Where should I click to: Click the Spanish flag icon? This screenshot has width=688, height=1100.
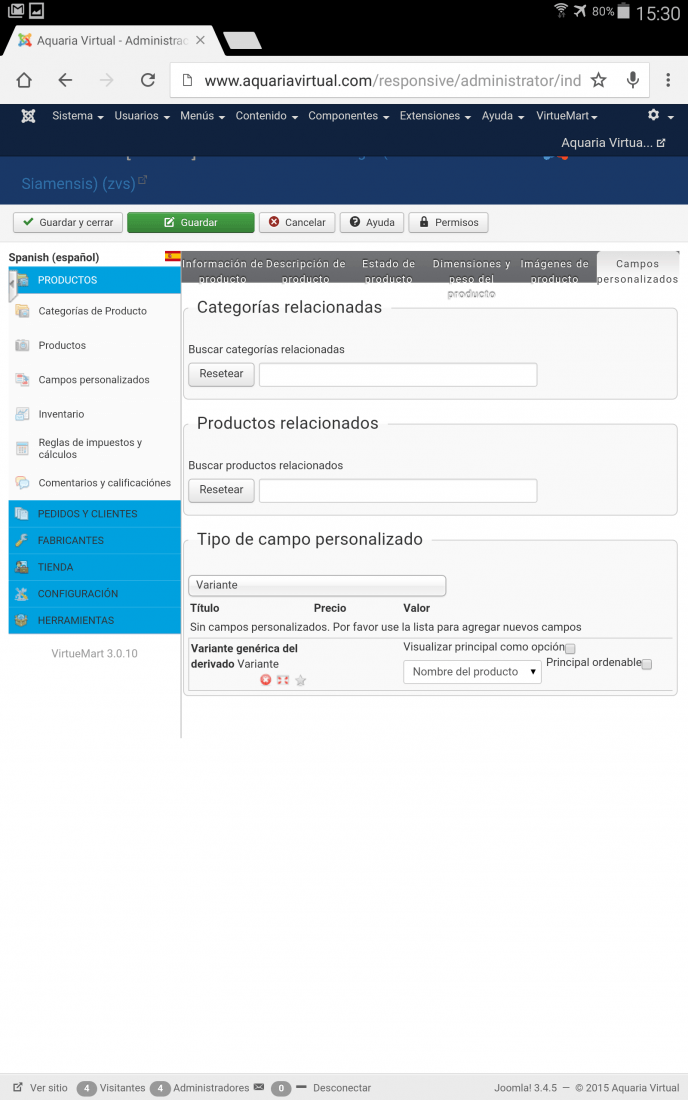(x=173, y=256)
